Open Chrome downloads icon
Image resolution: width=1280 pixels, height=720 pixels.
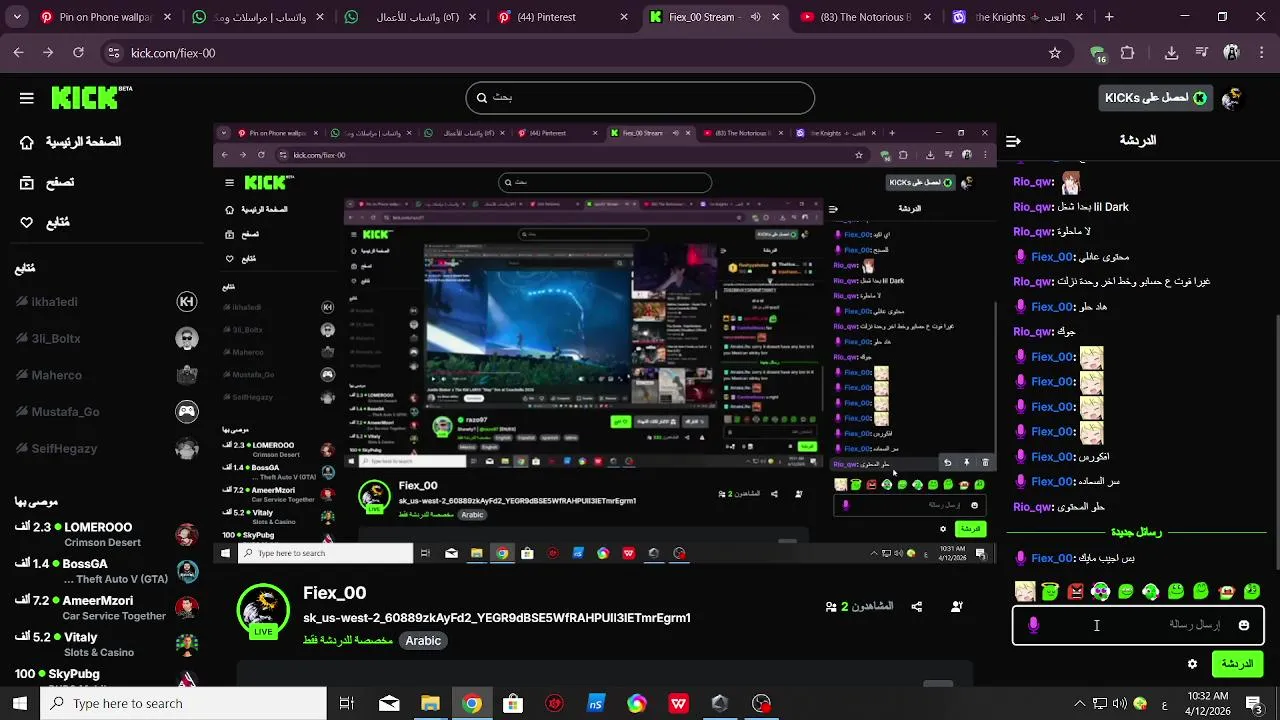[x=1171, y=53]
